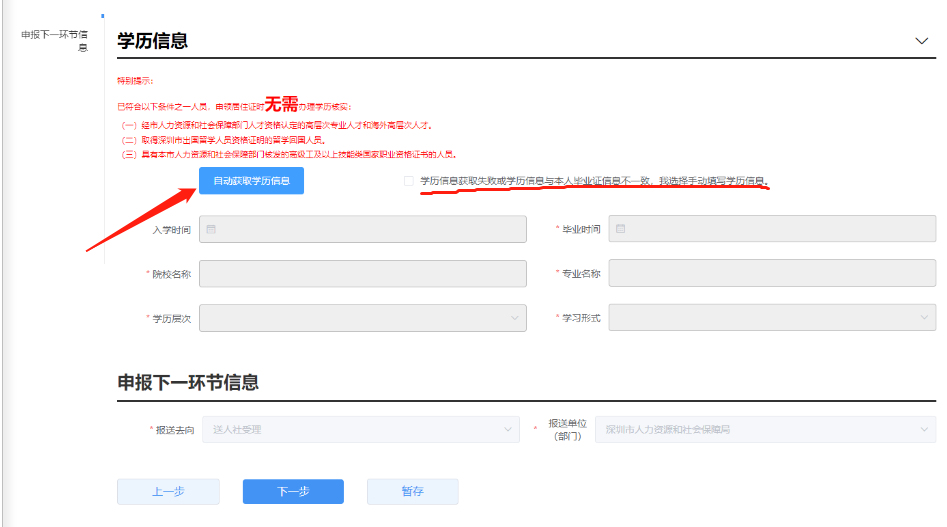
Task: Click calendar icon in 毕业时间 field
Action: pyautogui.click(x=620, y=229)
